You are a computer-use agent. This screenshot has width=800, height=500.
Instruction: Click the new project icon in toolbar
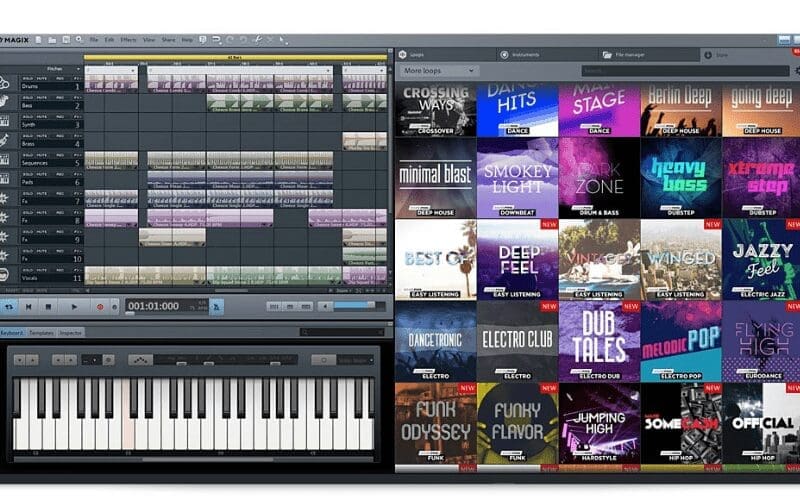38,39
